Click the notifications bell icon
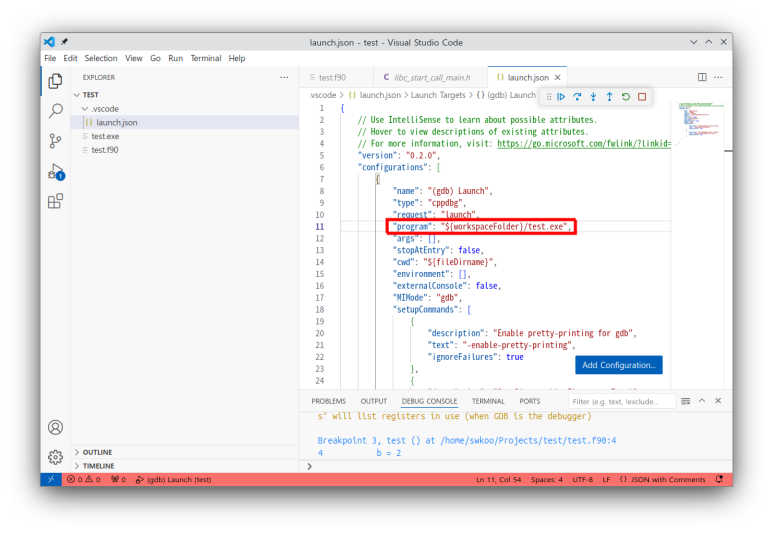The height and width of the screenshot is (534, 773). (719, 479)
